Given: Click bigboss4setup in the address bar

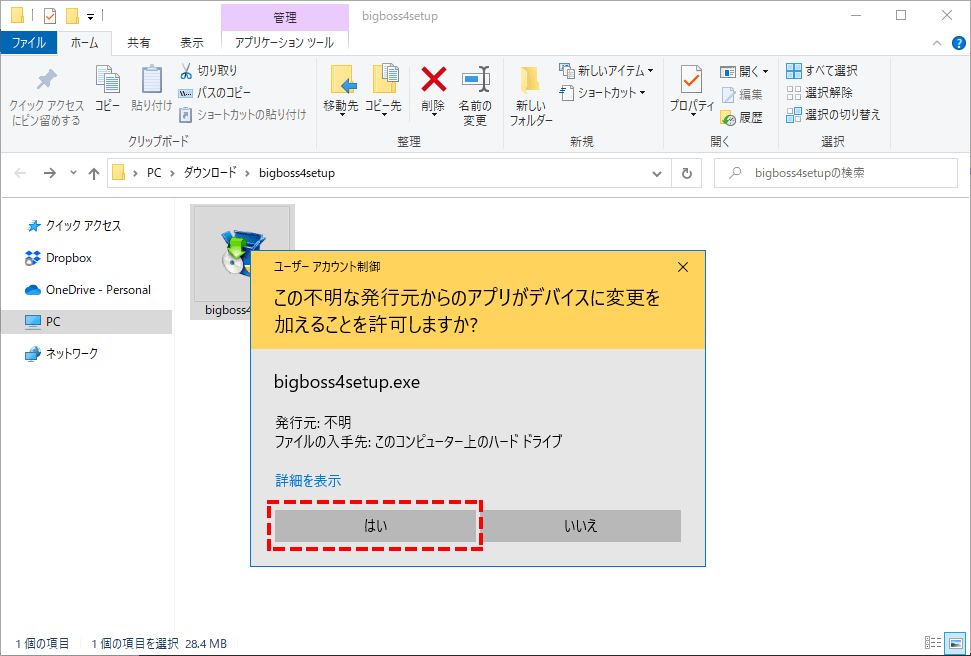Looking at the screenshot, I should [x=297, y=173].
